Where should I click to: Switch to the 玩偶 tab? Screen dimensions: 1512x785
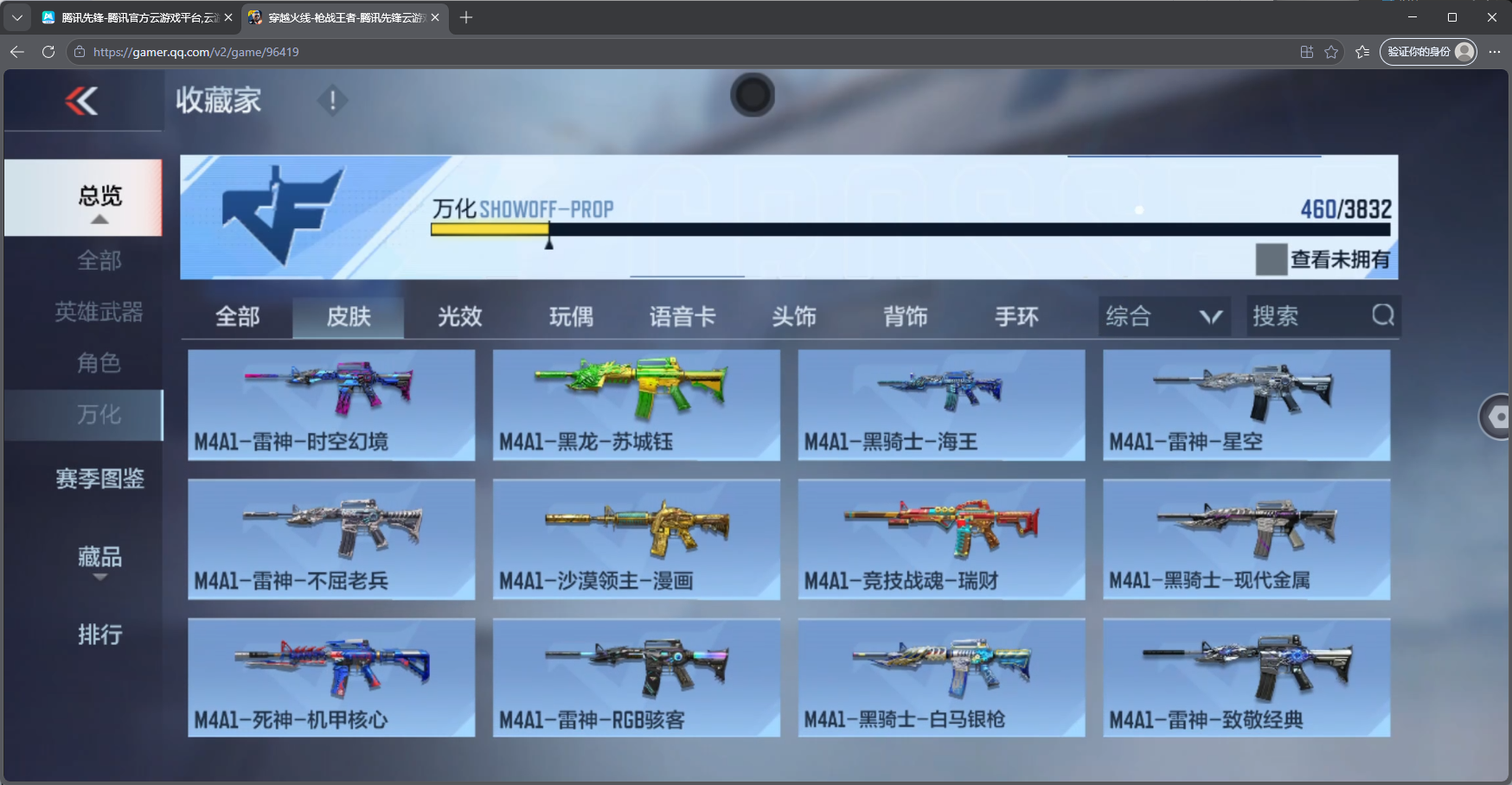(x=571, y=316)
